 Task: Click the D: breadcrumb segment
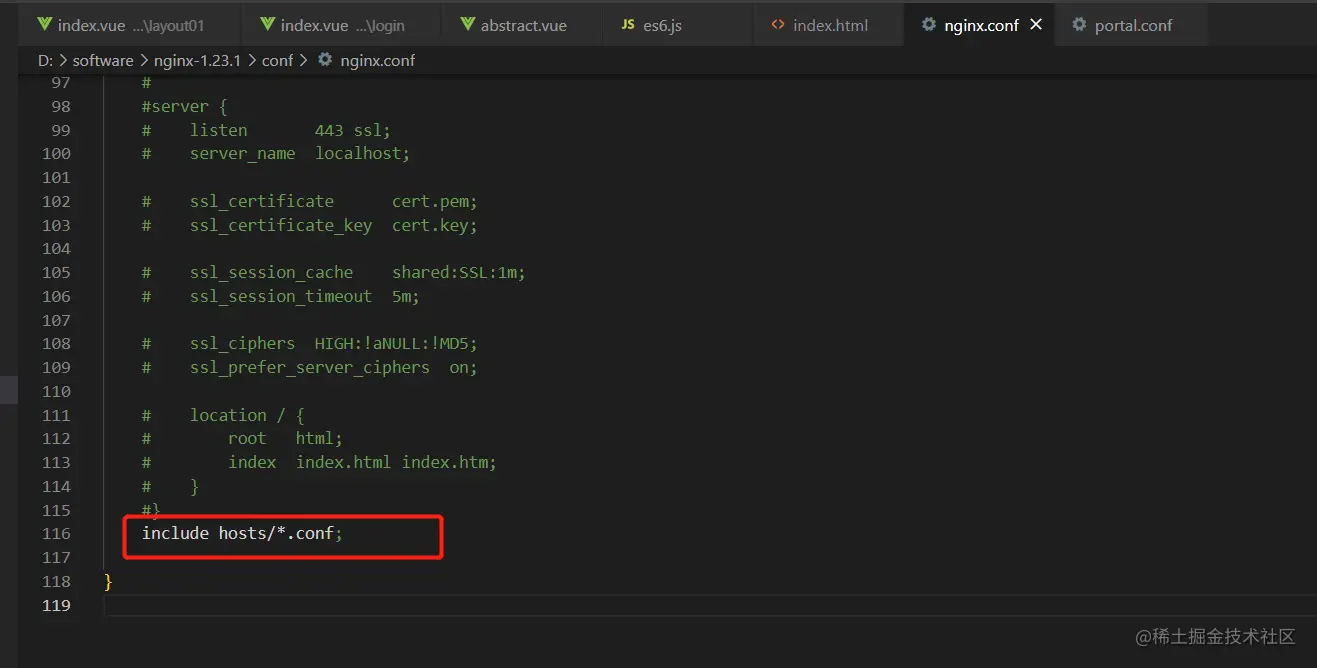point(46,60)
